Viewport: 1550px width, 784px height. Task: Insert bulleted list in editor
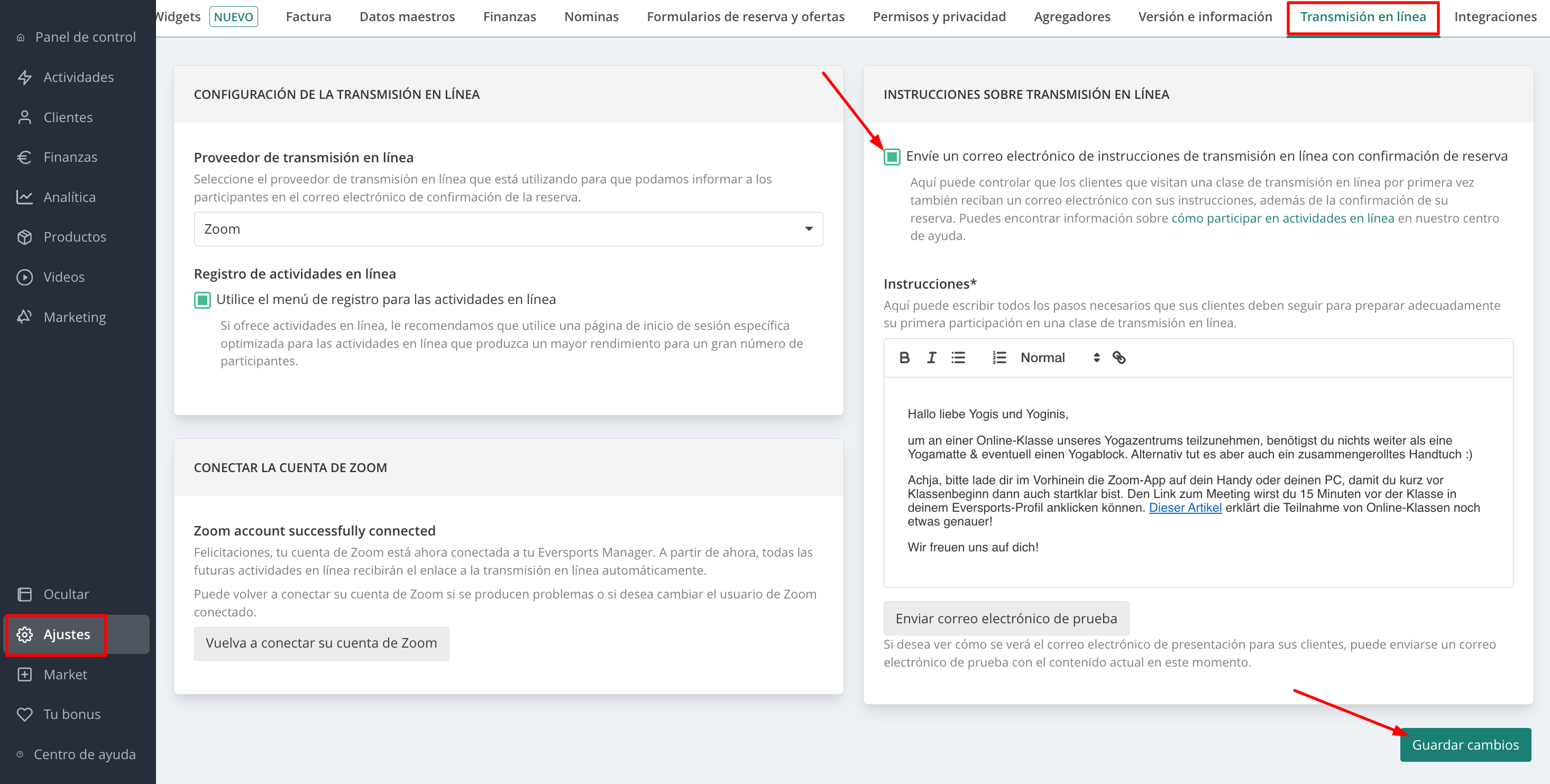click(x=959, y=358)
